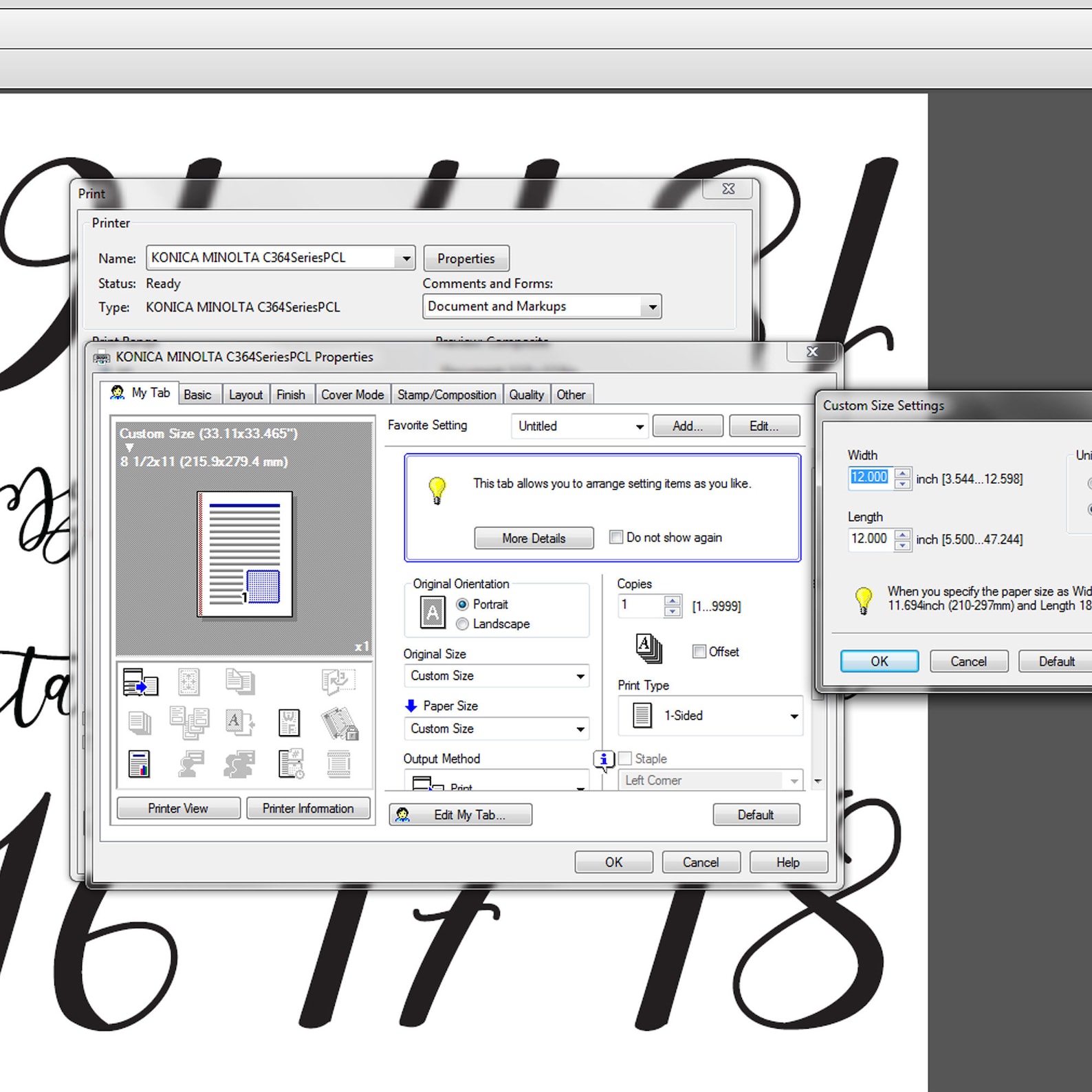This screenshot has width=1092, height=1092.
Task: Open the Paper Size dropdown
Action: 496,728
